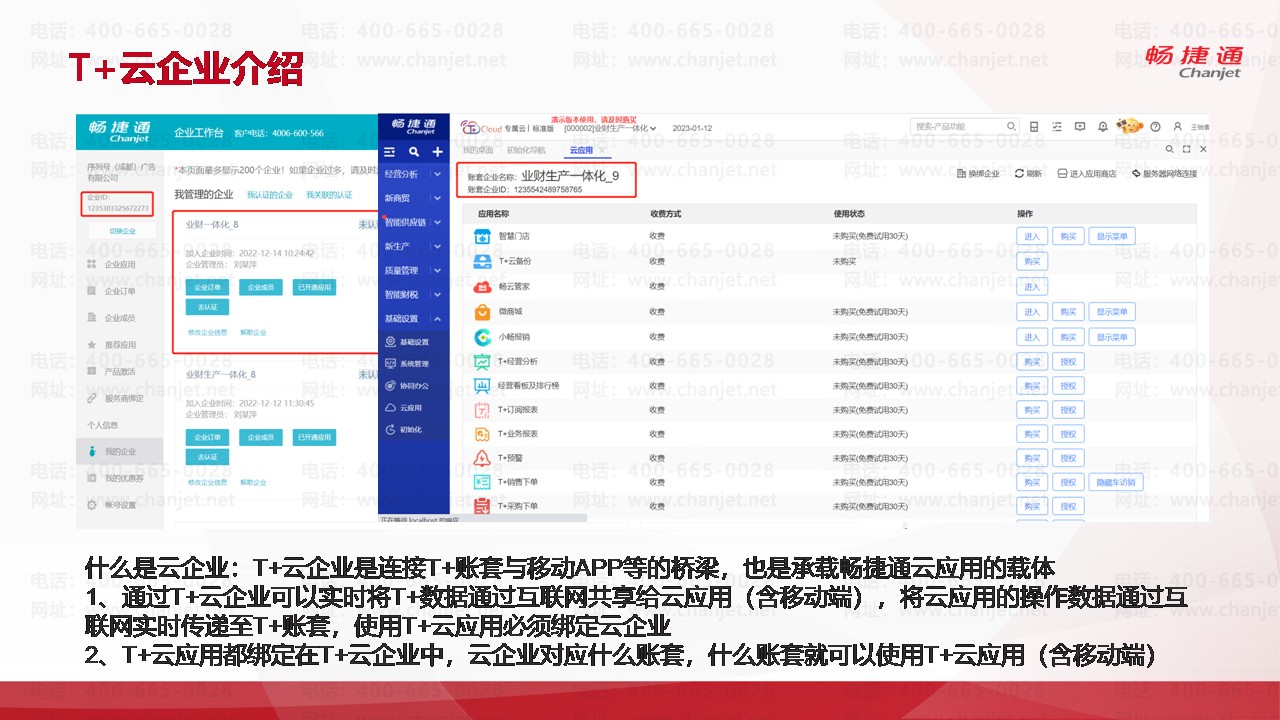
Task: Switch to the 初始化导航 tab
Action: (x=526, y=150)
